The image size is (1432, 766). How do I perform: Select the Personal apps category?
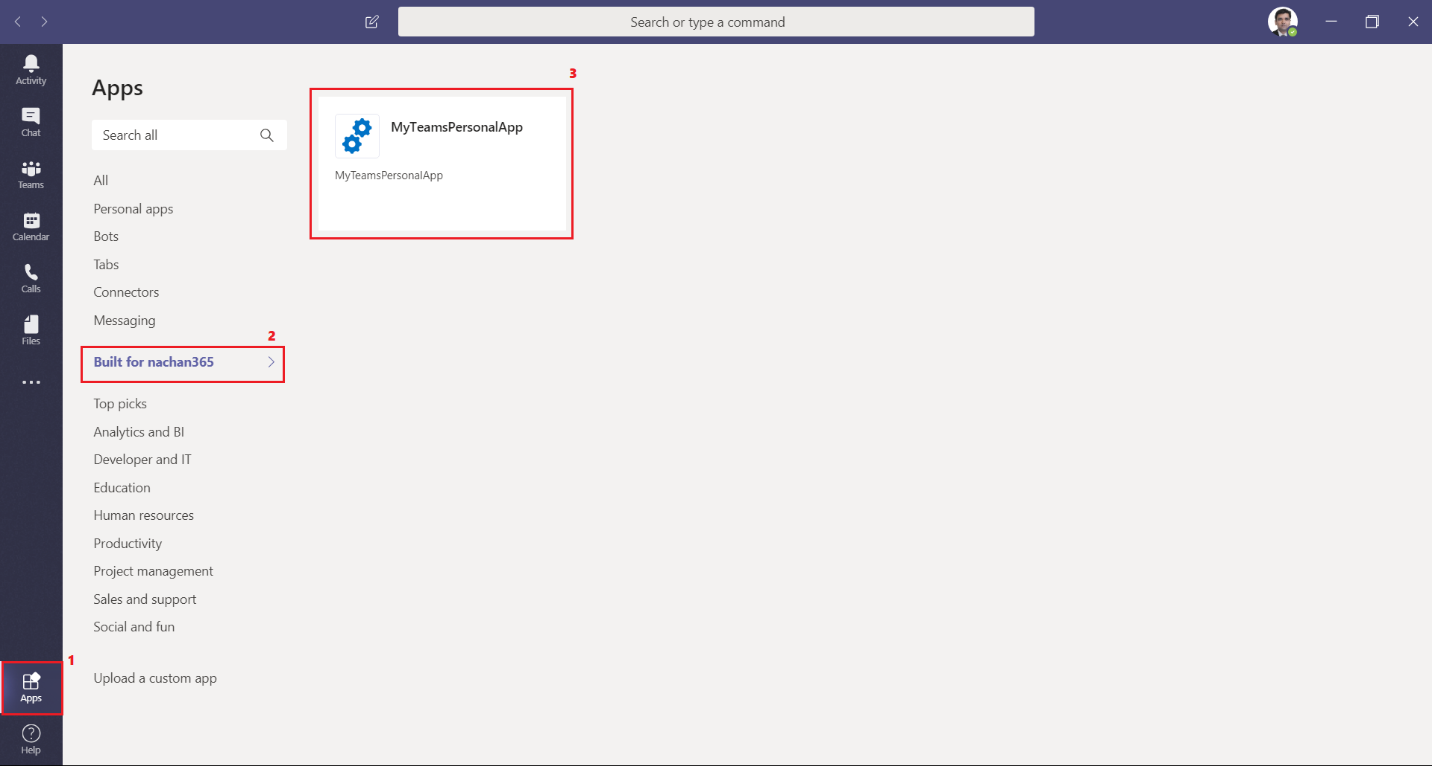point(133,209)
